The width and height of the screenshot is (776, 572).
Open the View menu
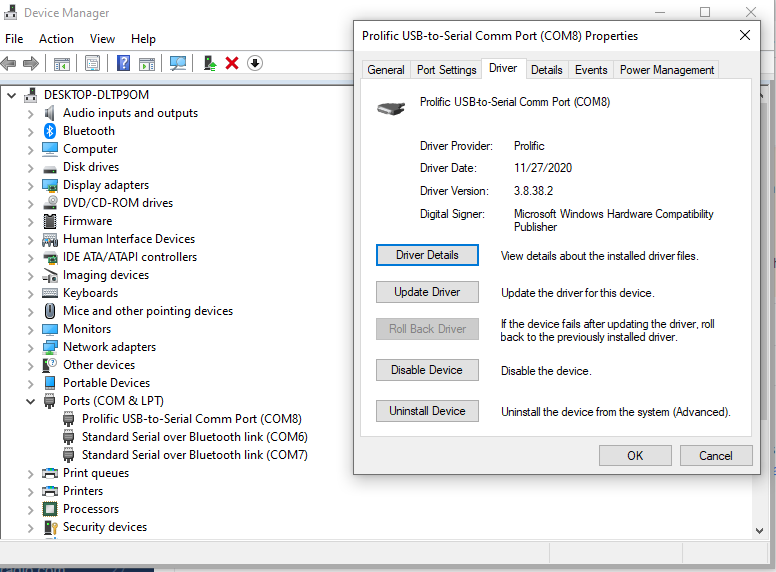click(102, 39)
